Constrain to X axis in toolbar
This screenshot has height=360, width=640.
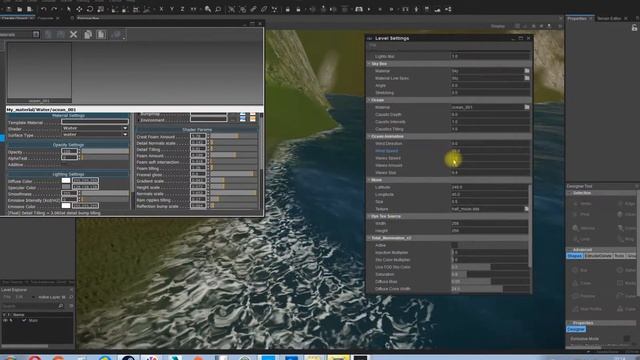[161, 9]
